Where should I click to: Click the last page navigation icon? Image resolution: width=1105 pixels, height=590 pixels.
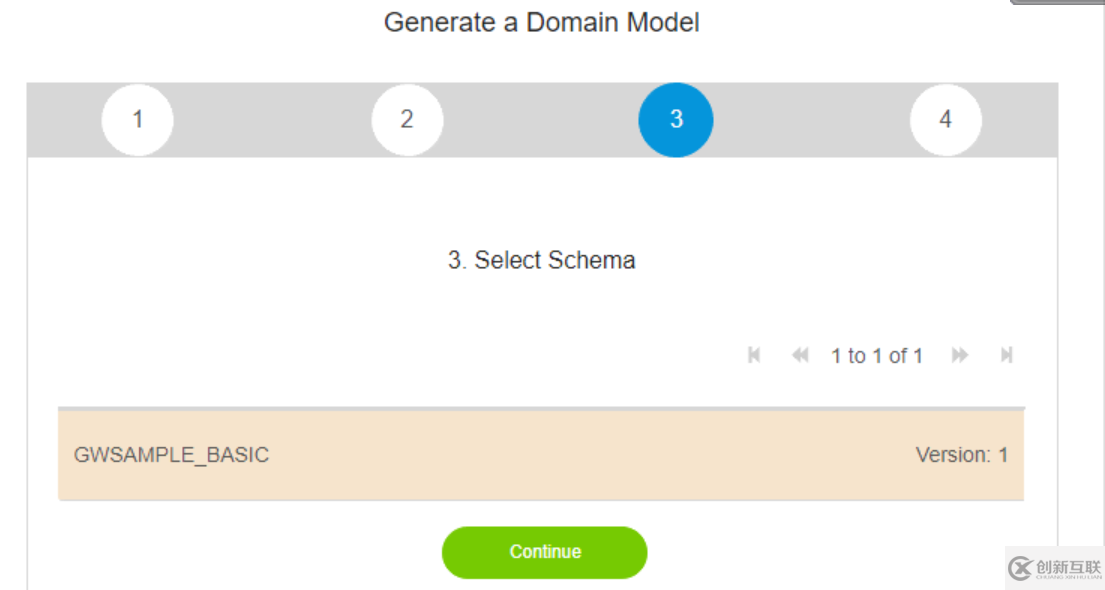coord(1005,355)
